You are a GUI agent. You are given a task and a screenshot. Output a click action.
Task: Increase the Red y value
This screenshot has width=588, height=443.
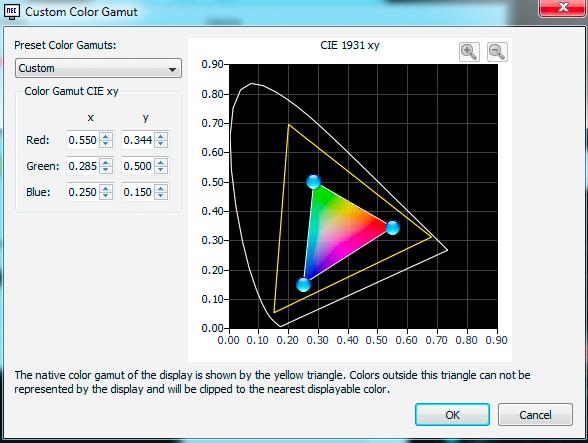[161, 136]
